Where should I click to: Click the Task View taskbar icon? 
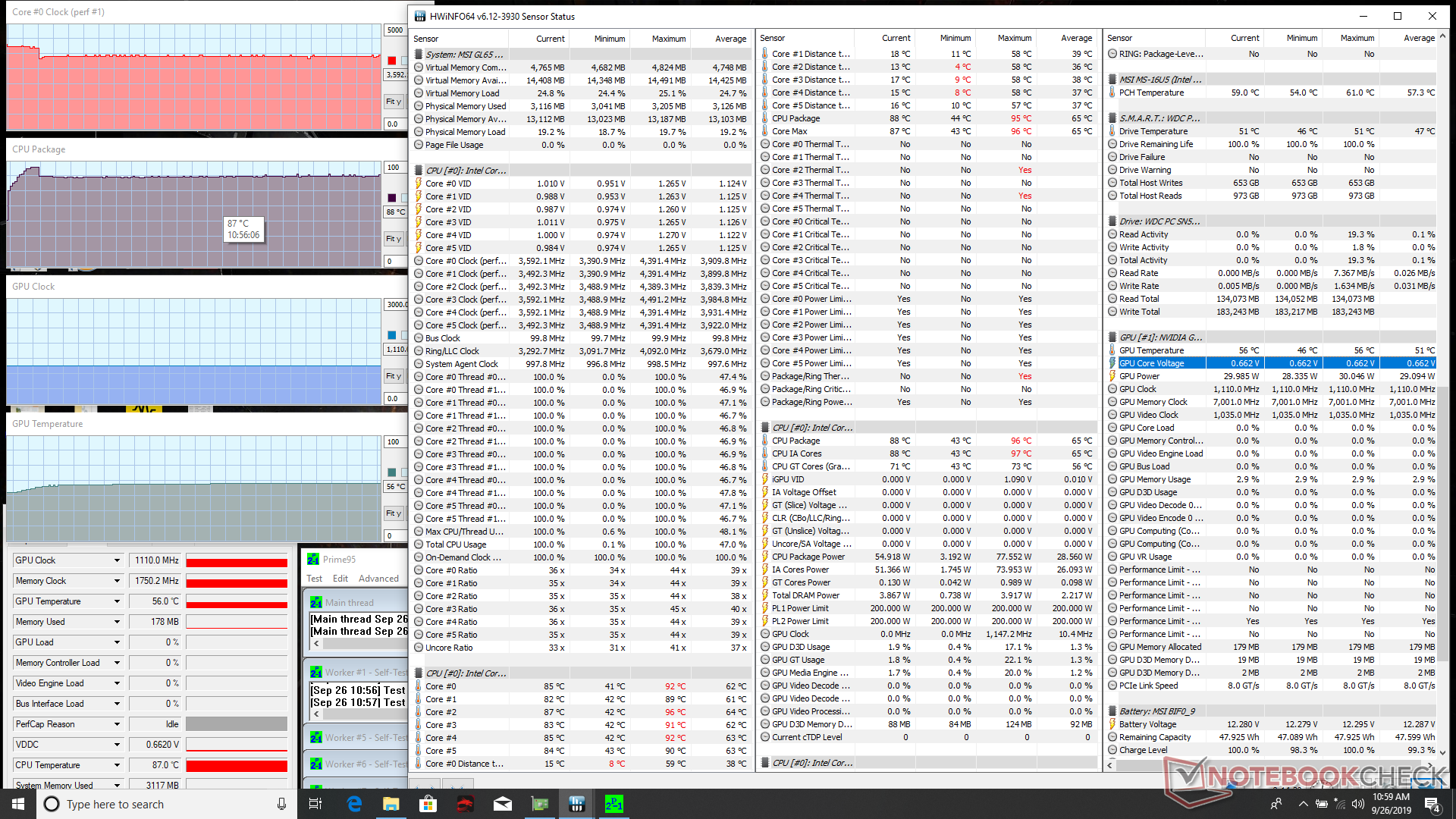point(316,804)
